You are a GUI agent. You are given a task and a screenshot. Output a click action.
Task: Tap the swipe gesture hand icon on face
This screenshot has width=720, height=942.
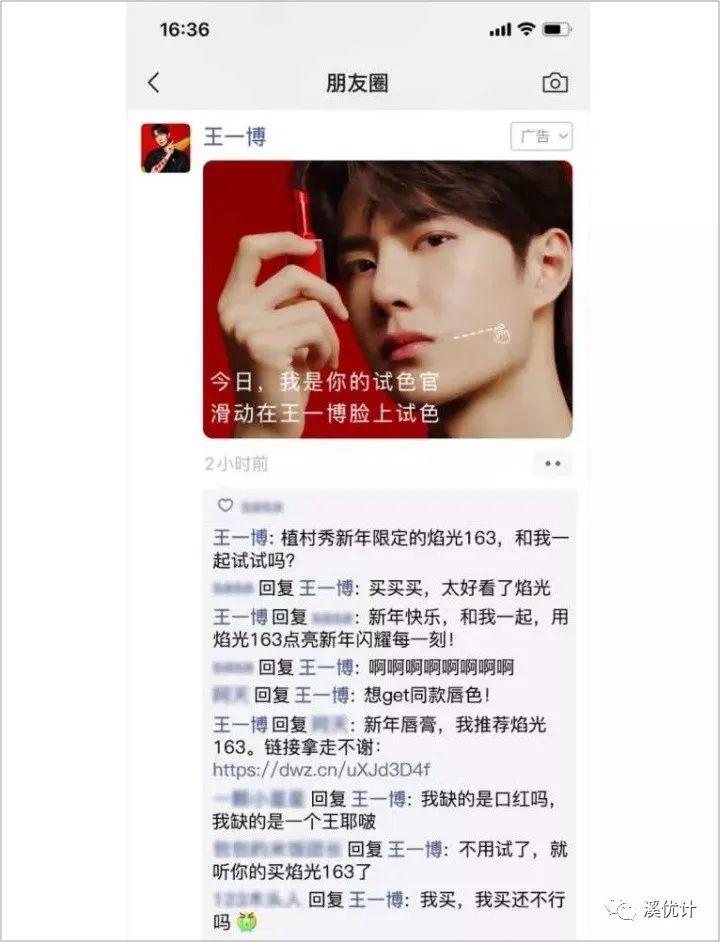click(501, 333)
